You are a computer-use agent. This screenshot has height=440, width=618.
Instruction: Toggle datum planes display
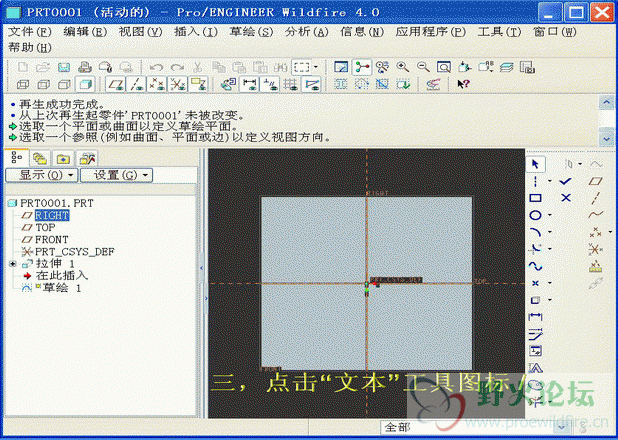[x=116, y=84]
